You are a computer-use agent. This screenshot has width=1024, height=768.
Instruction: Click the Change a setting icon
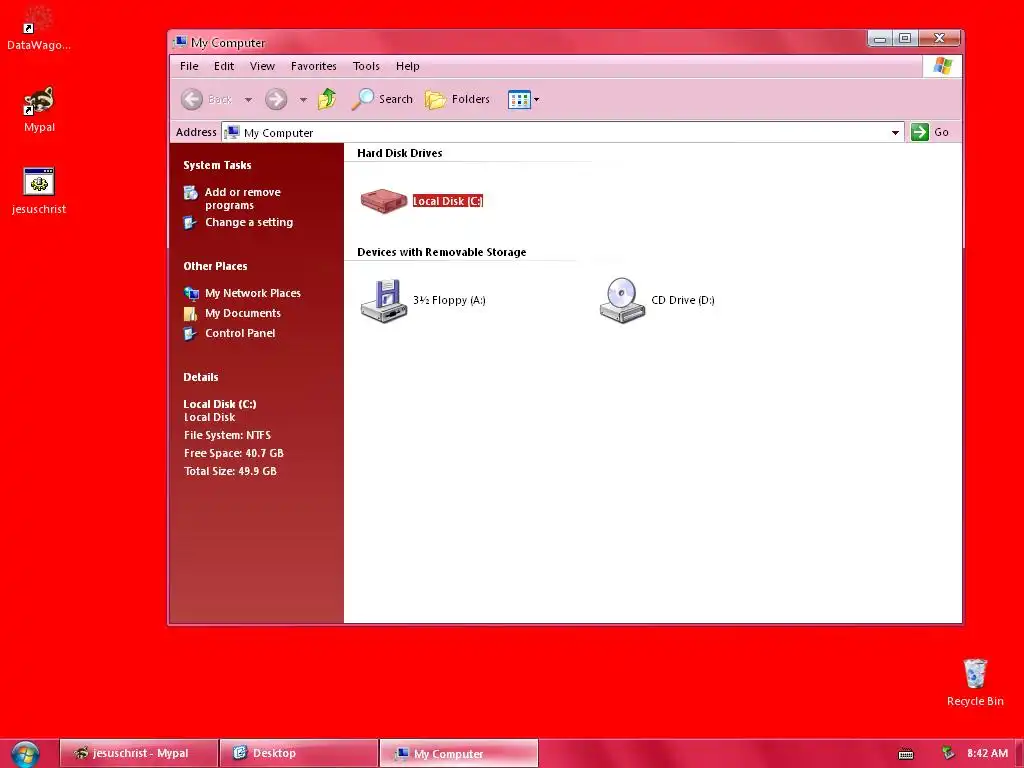pos(190,223)
